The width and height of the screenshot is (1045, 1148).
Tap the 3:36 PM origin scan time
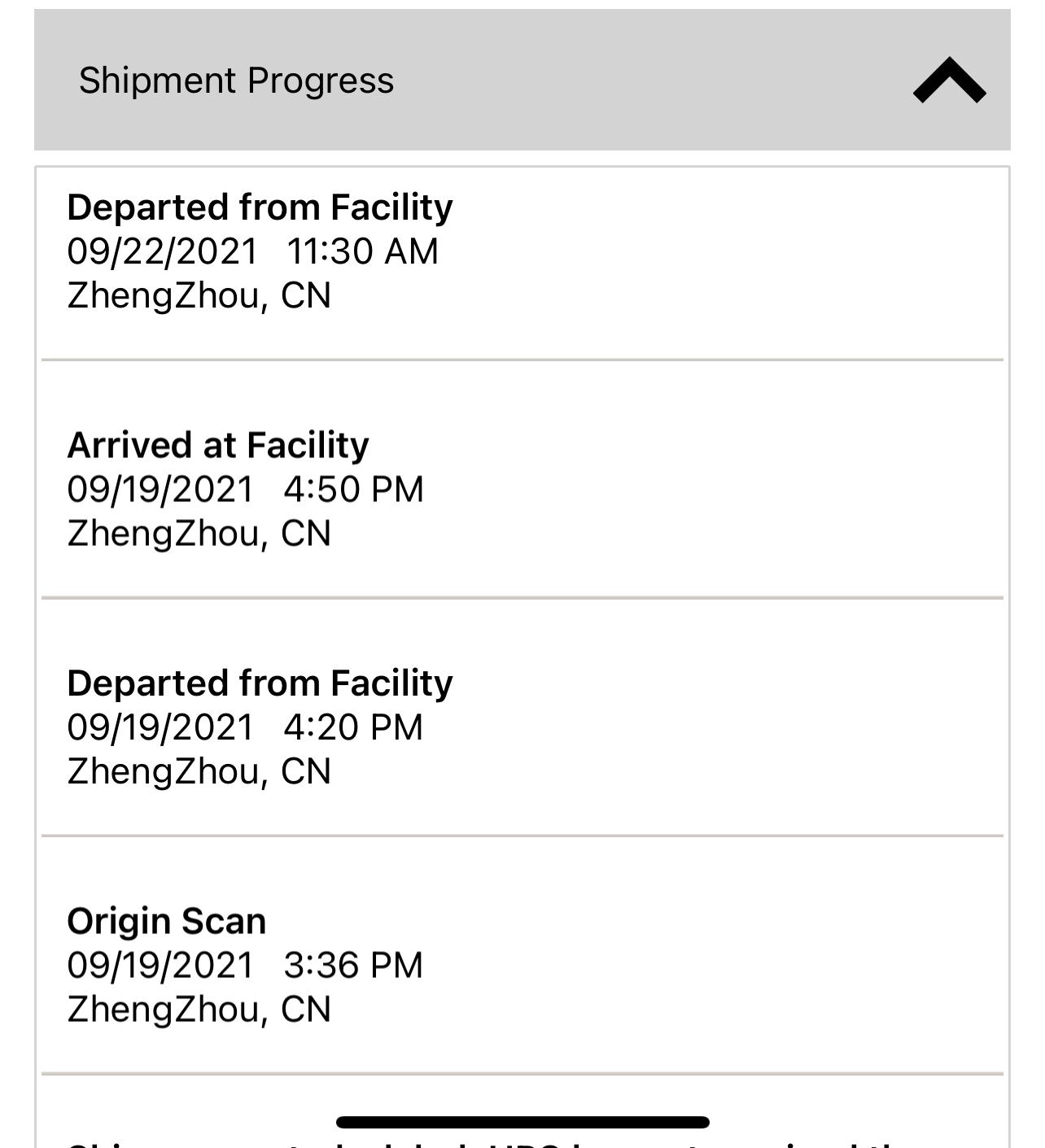pos(353,965)
